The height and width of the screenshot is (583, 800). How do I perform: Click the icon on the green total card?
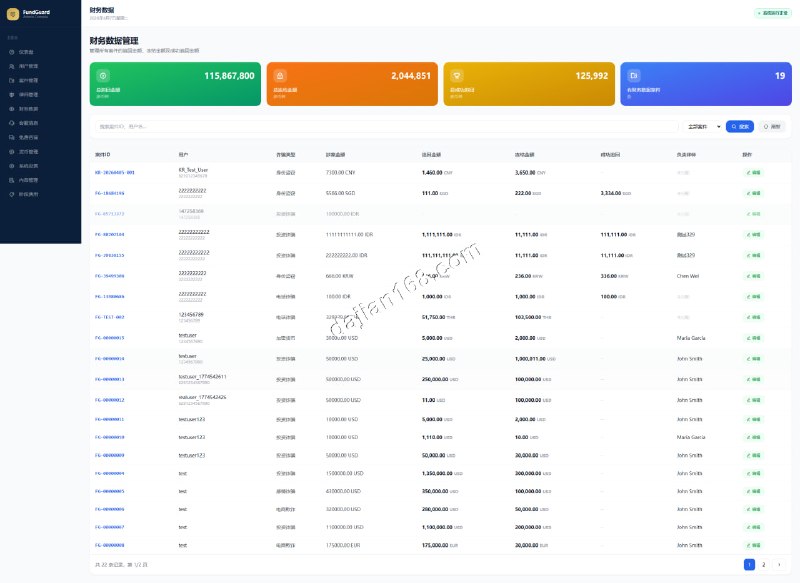(102, 75)
